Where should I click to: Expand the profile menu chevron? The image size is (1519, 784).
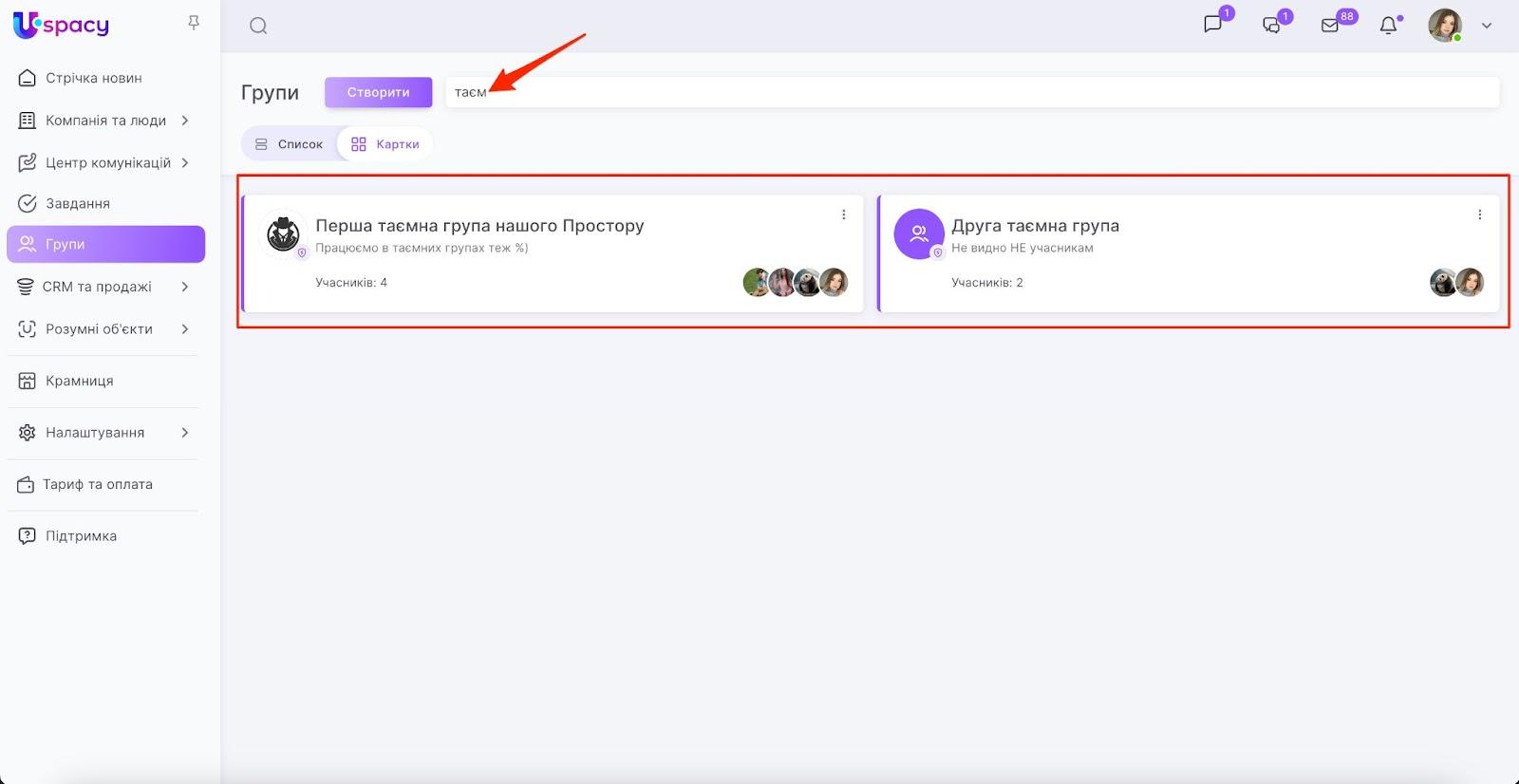pos(1487,26)
